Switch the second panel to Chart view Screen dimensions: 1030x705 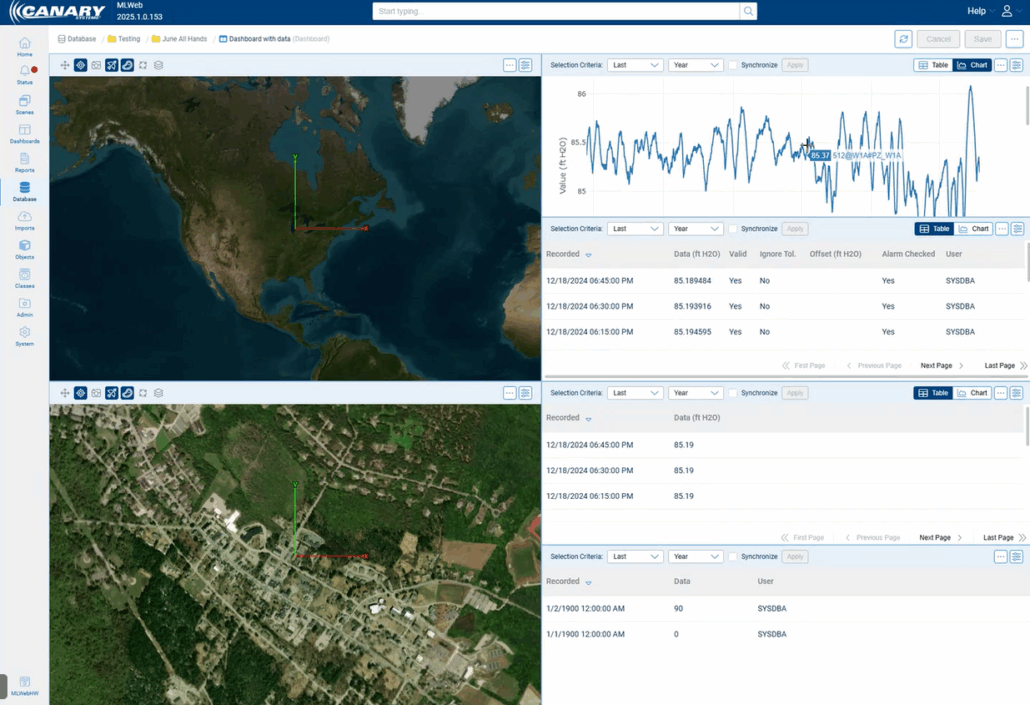click(973, 229)
